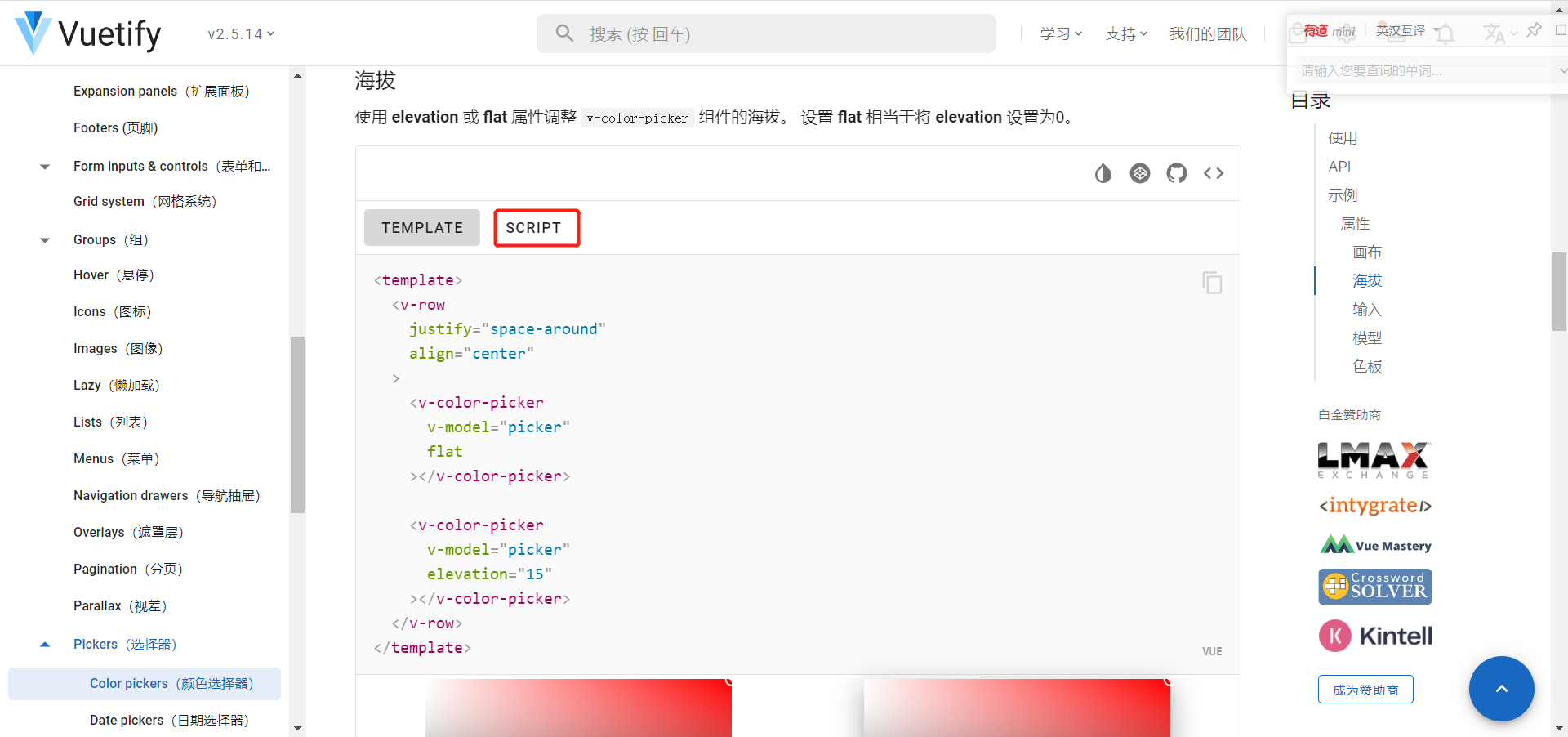The width and height of the screenshot is (1568, 737).
Task: View the example source on GitHub
Action: tap(1177, 173)
